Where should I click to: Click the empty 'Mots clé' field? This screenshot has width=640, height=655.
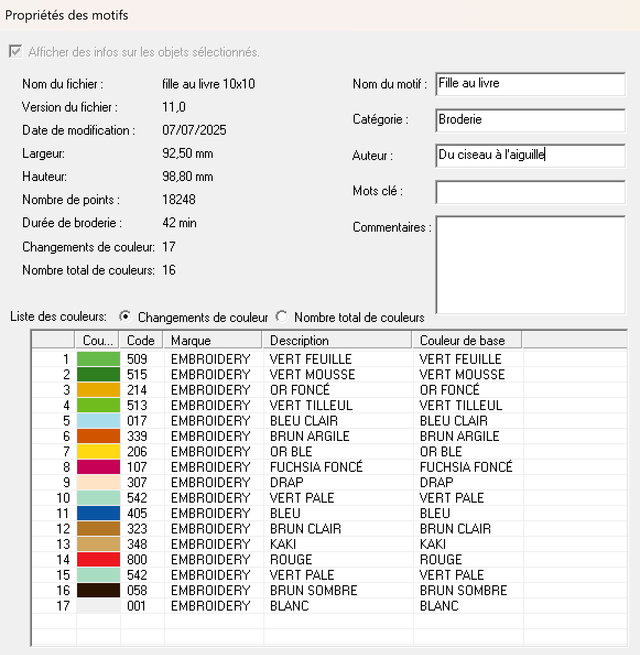point(530,192)
